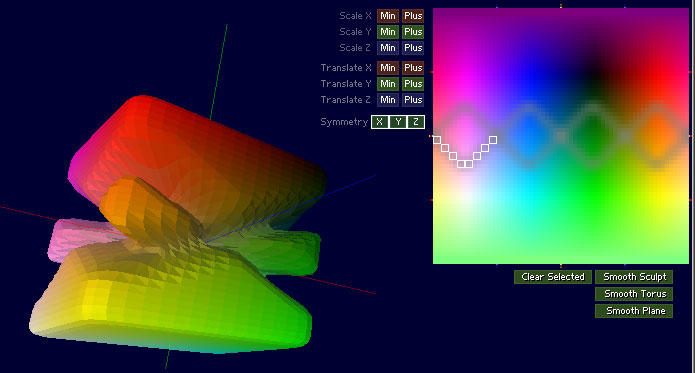Toggle Symmetry Y option

click(x=398, y=122)
